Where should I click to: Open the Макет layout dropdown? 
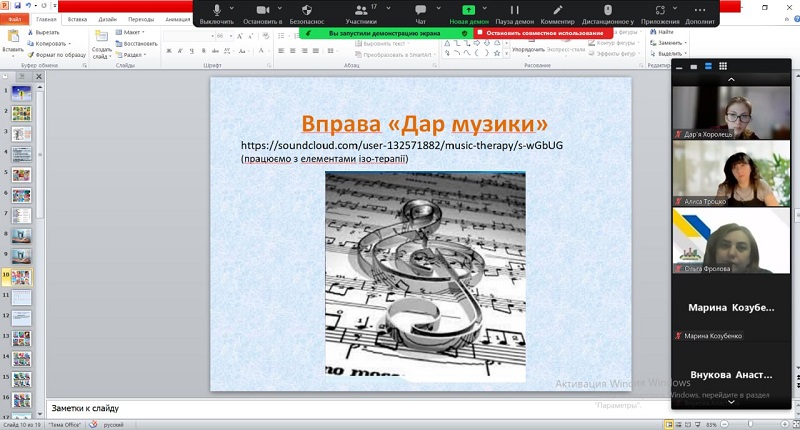pyautogui.click(x=131, y=32)
